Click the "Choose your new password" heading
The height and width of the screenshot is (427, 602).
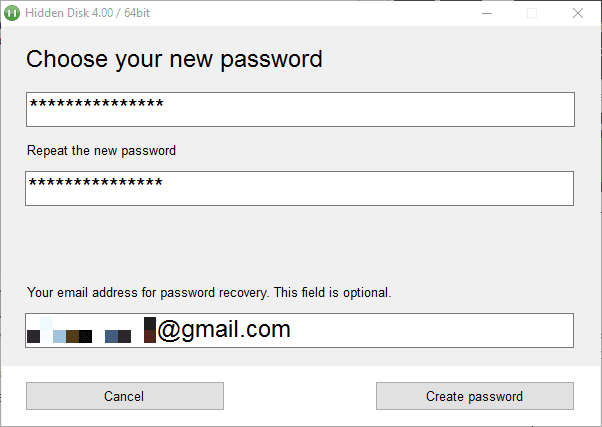[x=174, y=58]
